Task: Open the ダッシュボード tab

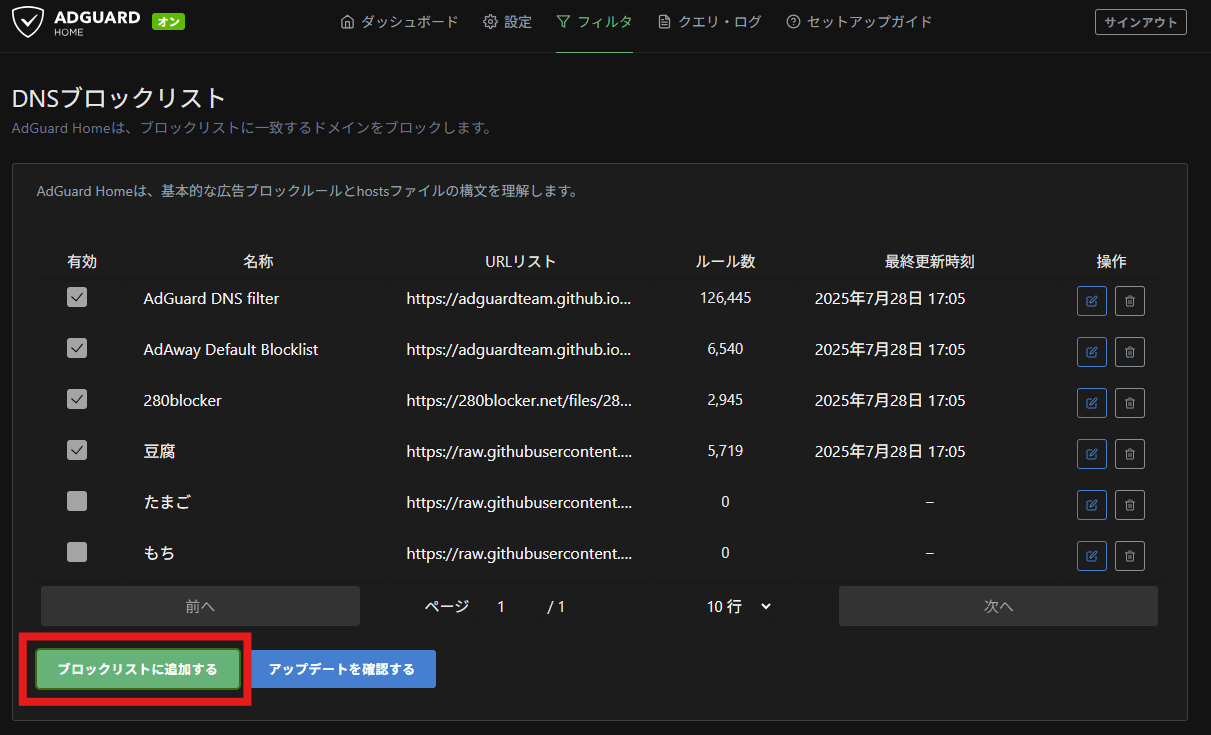Action: coord(399,22)
